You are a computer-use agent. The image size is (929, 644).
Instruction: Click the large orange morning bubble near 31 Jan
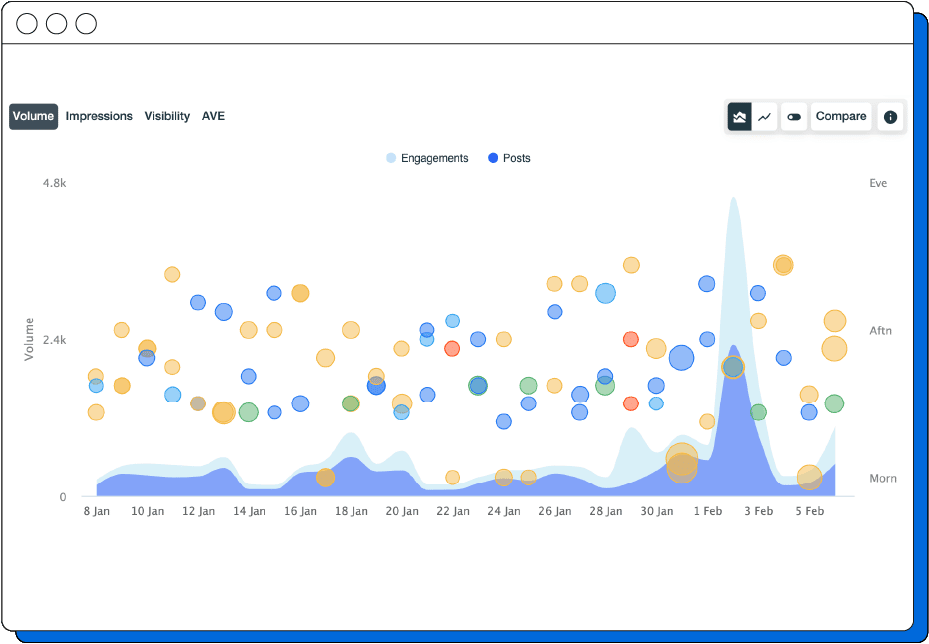[x=681, y=462]
